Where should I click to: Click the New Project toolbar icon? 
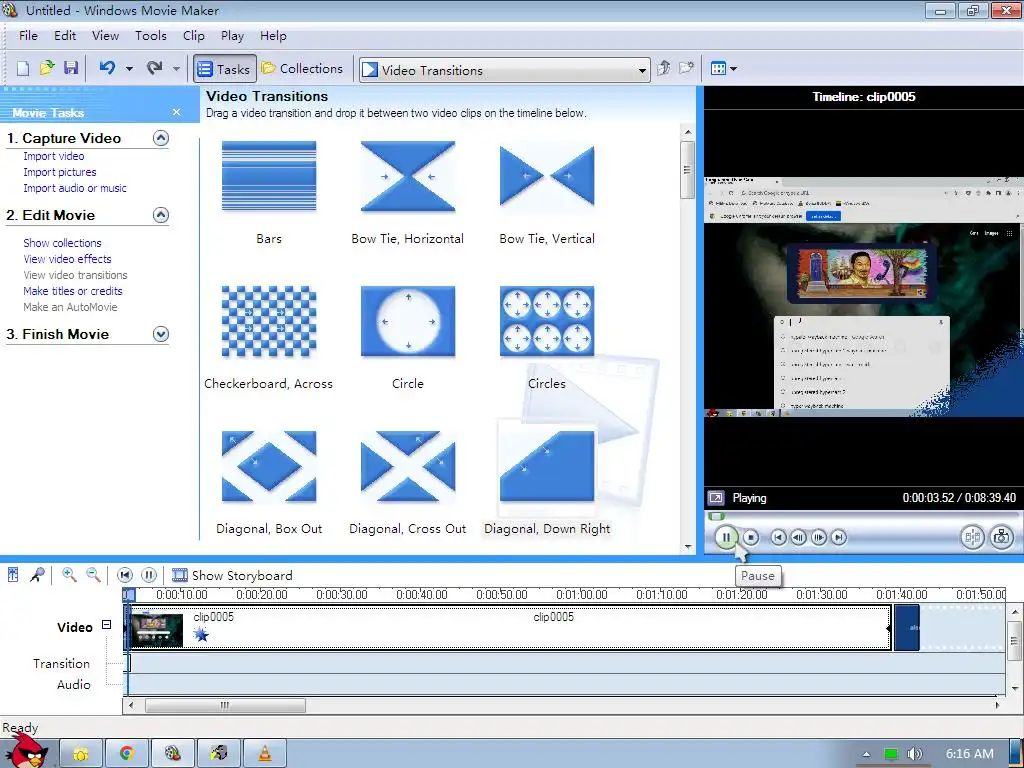point(23,69)
